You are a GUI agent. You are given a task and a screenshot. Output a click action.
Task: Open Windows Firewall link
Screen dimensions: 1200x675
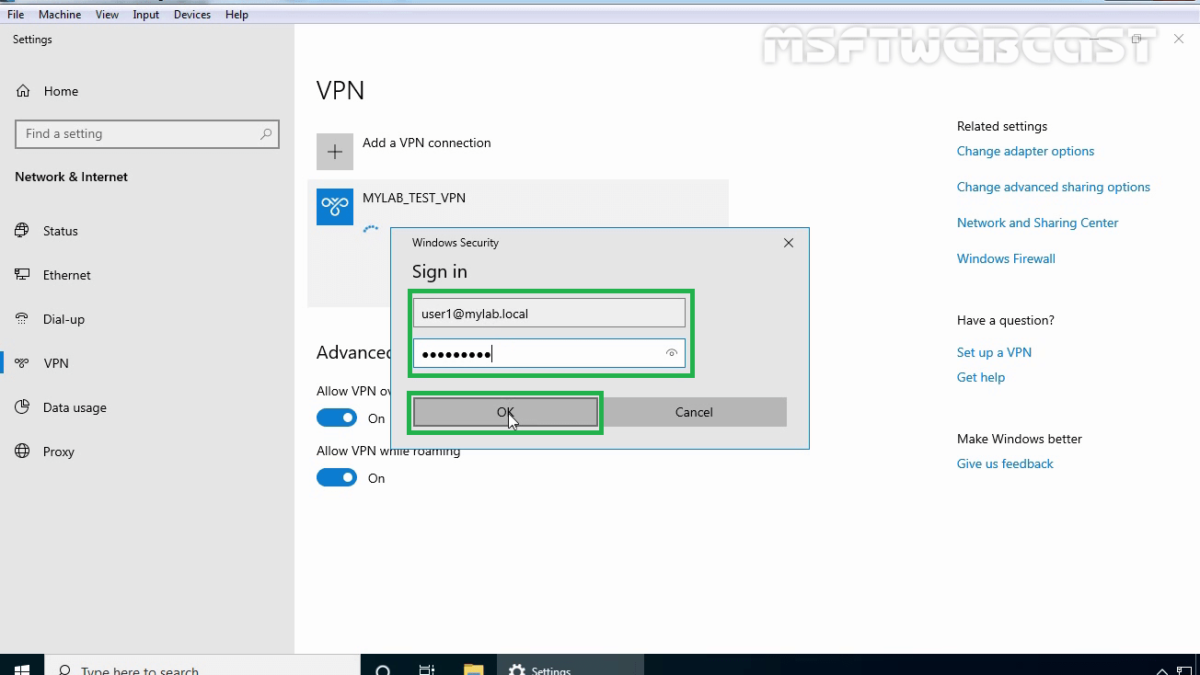pos(1006,259)
